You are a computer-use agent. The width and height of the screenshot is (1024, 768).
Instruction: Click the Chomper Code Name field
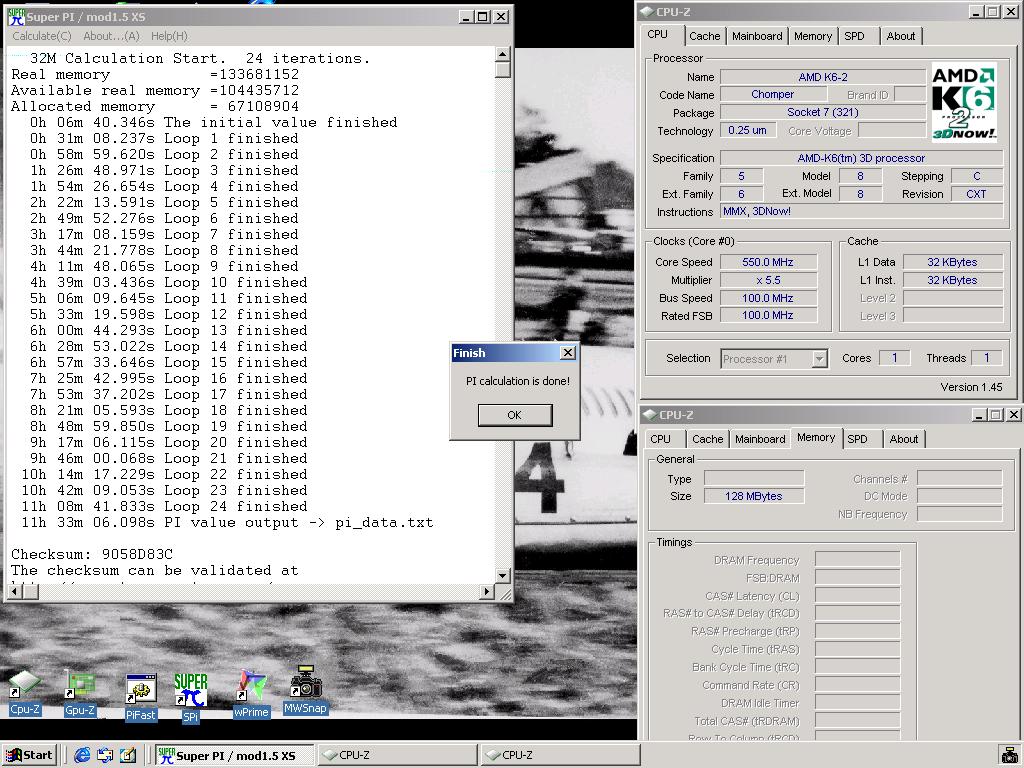(773, 95)
